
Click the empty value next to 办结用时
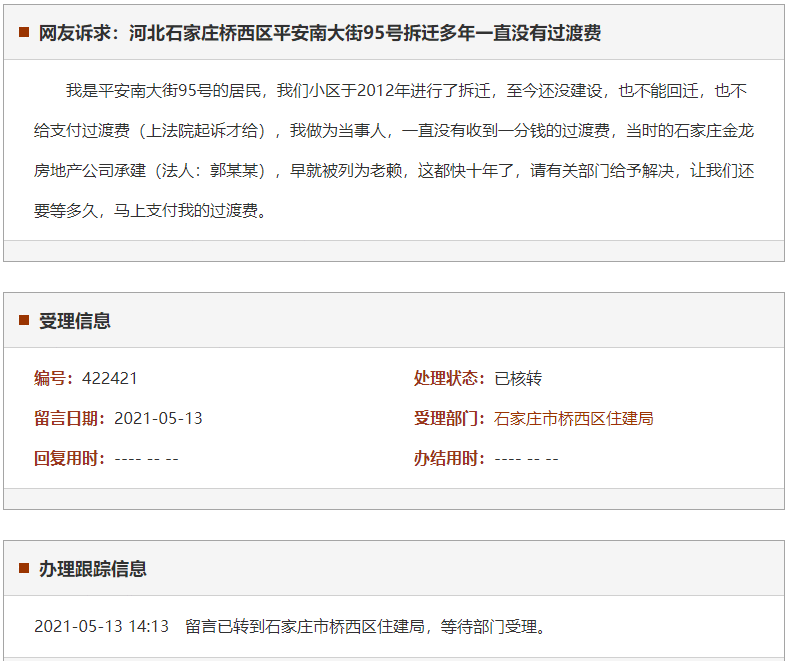click(x=526, y=458)
